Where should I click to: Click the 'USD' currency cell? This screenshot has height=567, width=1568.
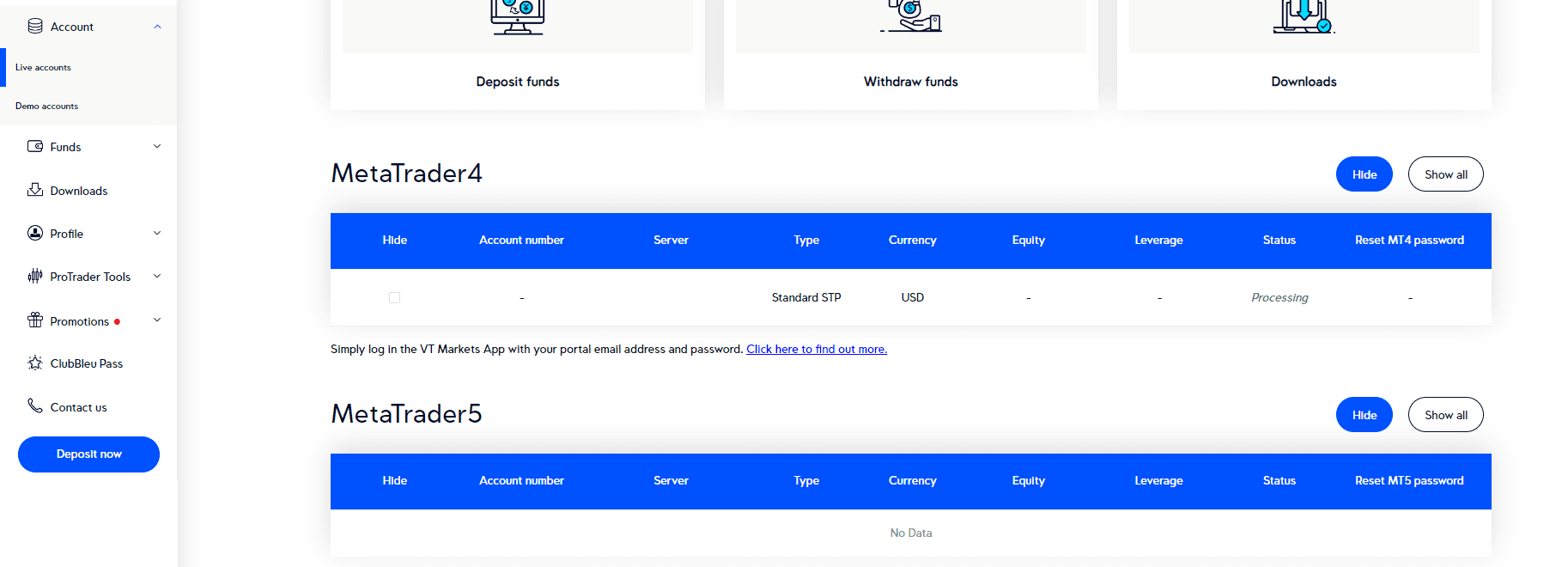pos(912,297)
